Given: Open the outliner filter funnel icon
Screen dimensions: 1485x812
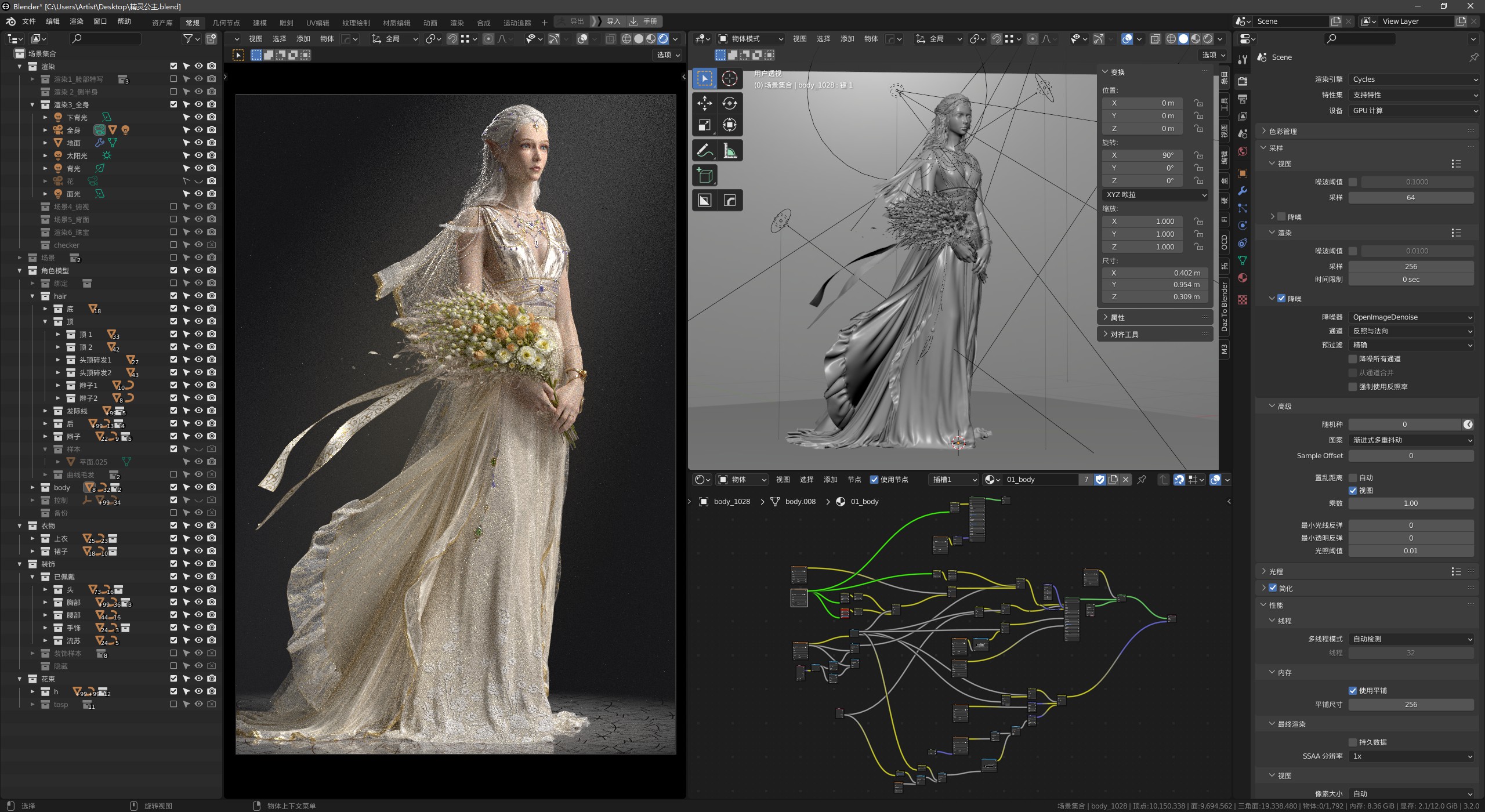Looking at the screenshot, I should point(188,38).
